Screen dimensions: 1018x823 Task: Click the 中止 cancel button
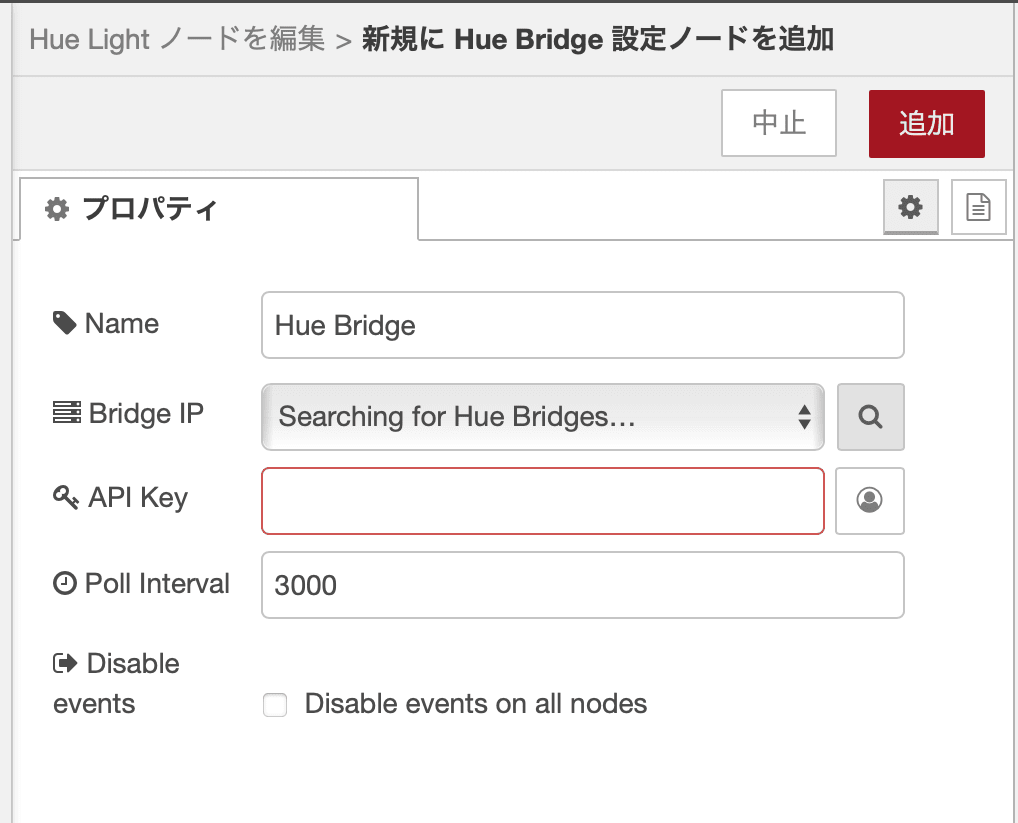[778, 123]
